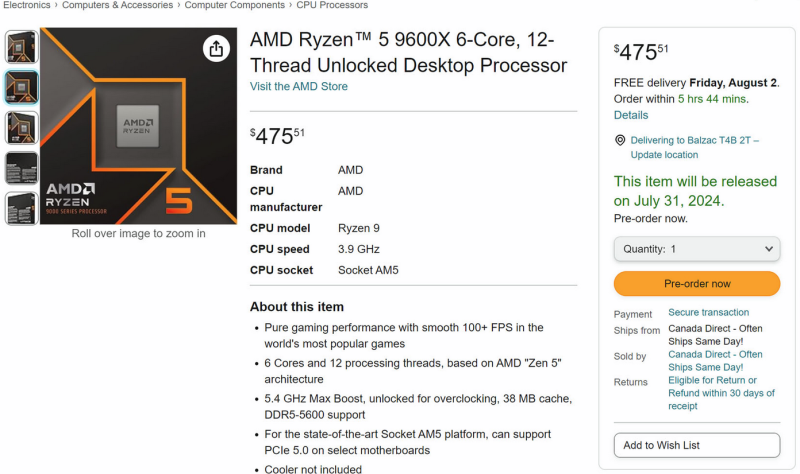Open Eligible for Return or Refund link
The width and height of the screenshot is (800, 474).
click(720, 393)
